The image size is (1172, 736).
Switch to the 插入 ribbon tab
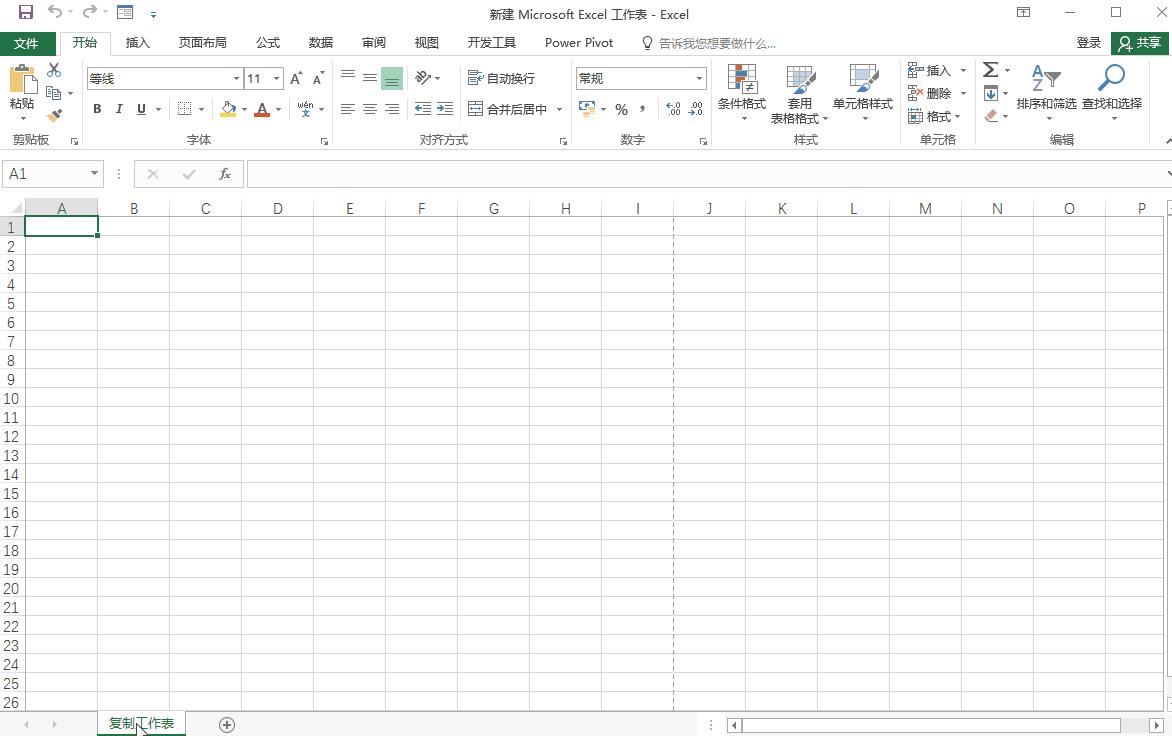click(x=138, y=43)
